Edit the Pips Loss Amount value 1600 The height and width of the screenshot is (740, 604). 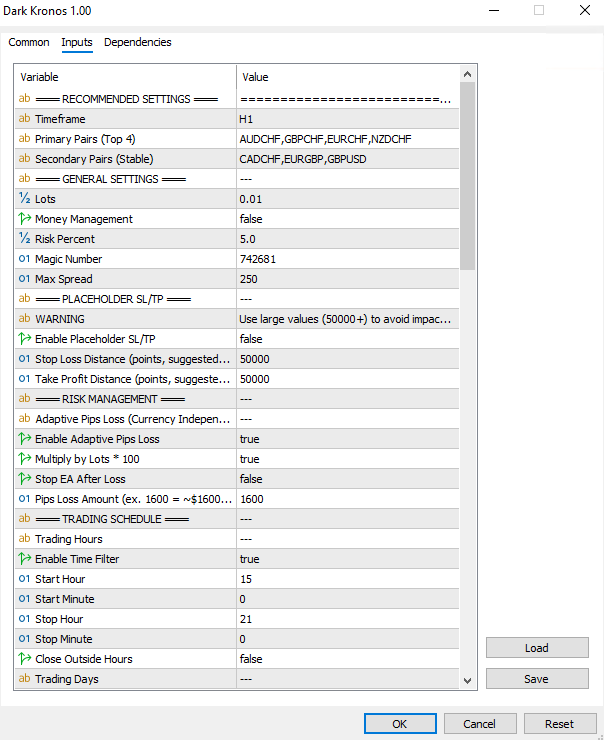347,499
